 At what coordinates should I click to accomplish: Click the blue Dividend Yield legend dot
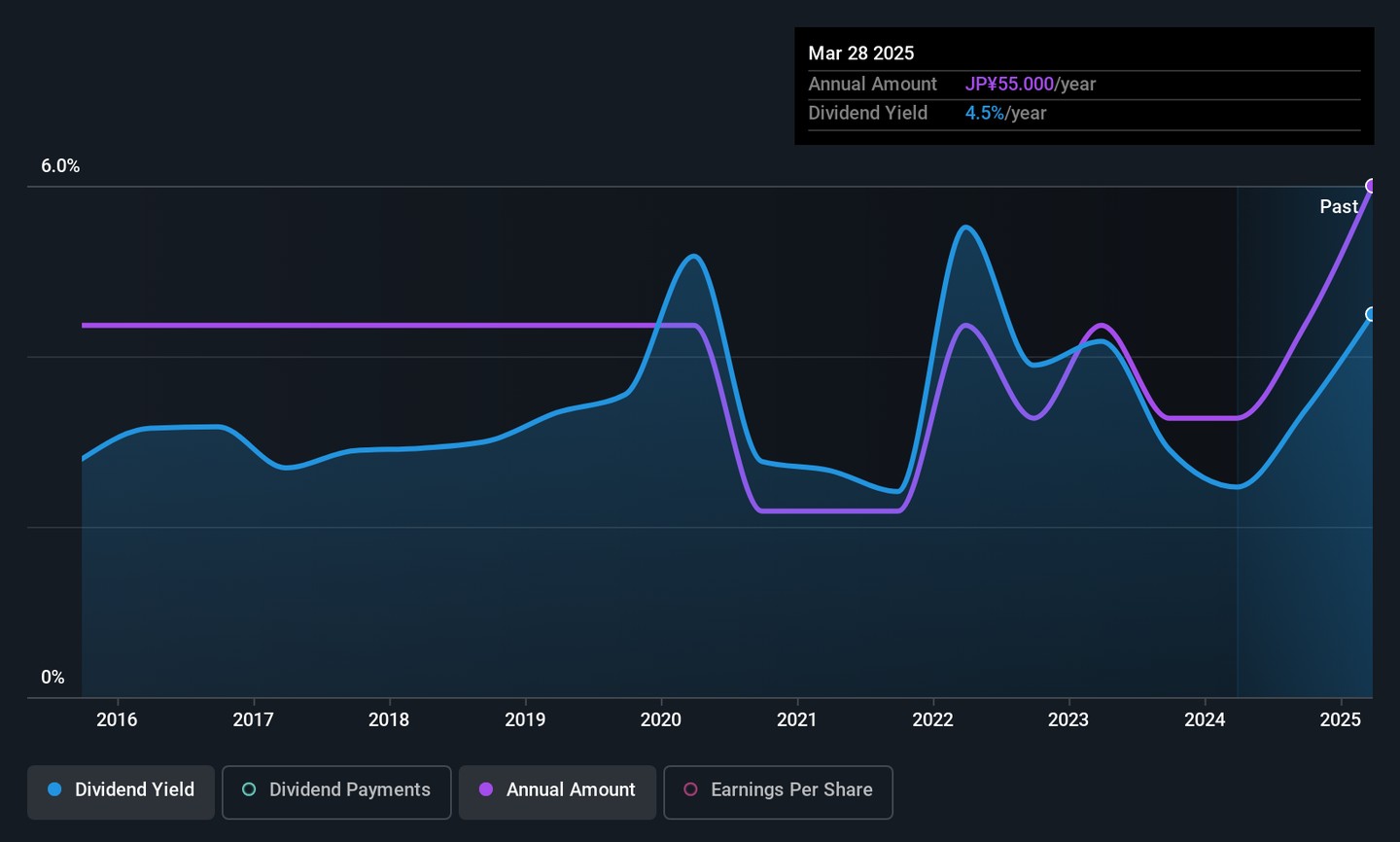click(54, 789)
